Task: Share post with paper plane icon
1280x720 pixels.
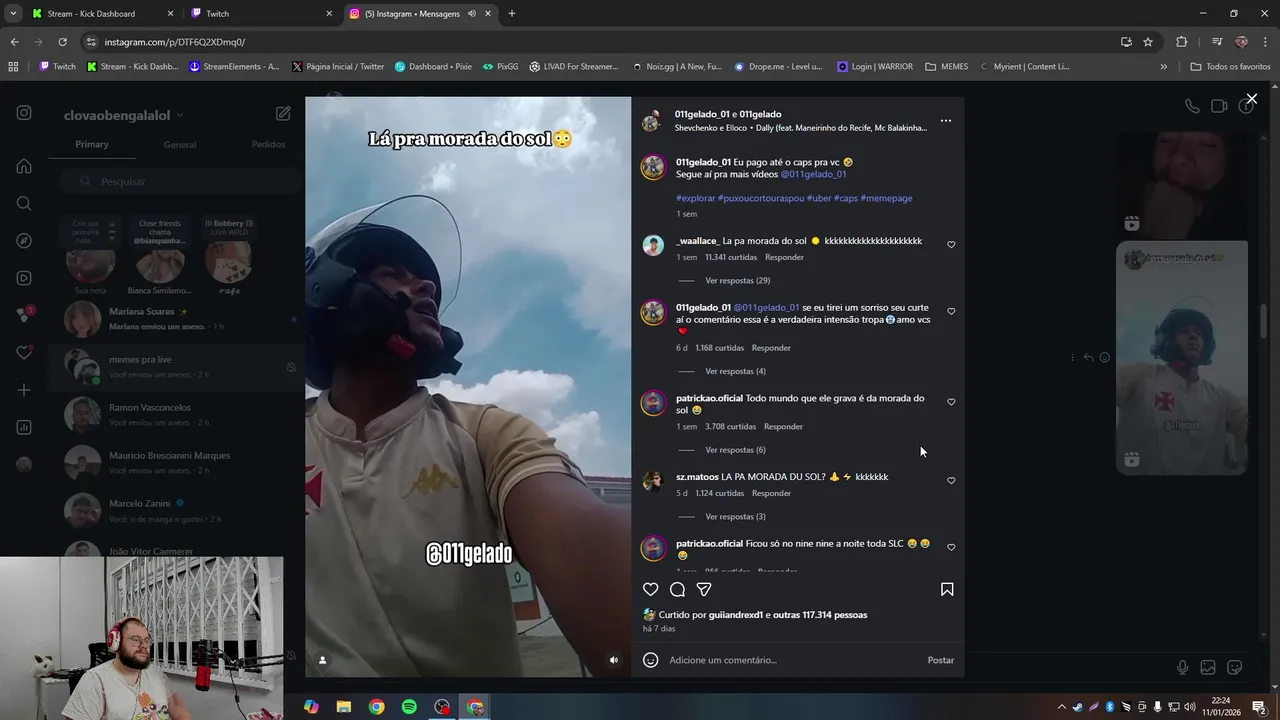Action: tap(704, 590)
